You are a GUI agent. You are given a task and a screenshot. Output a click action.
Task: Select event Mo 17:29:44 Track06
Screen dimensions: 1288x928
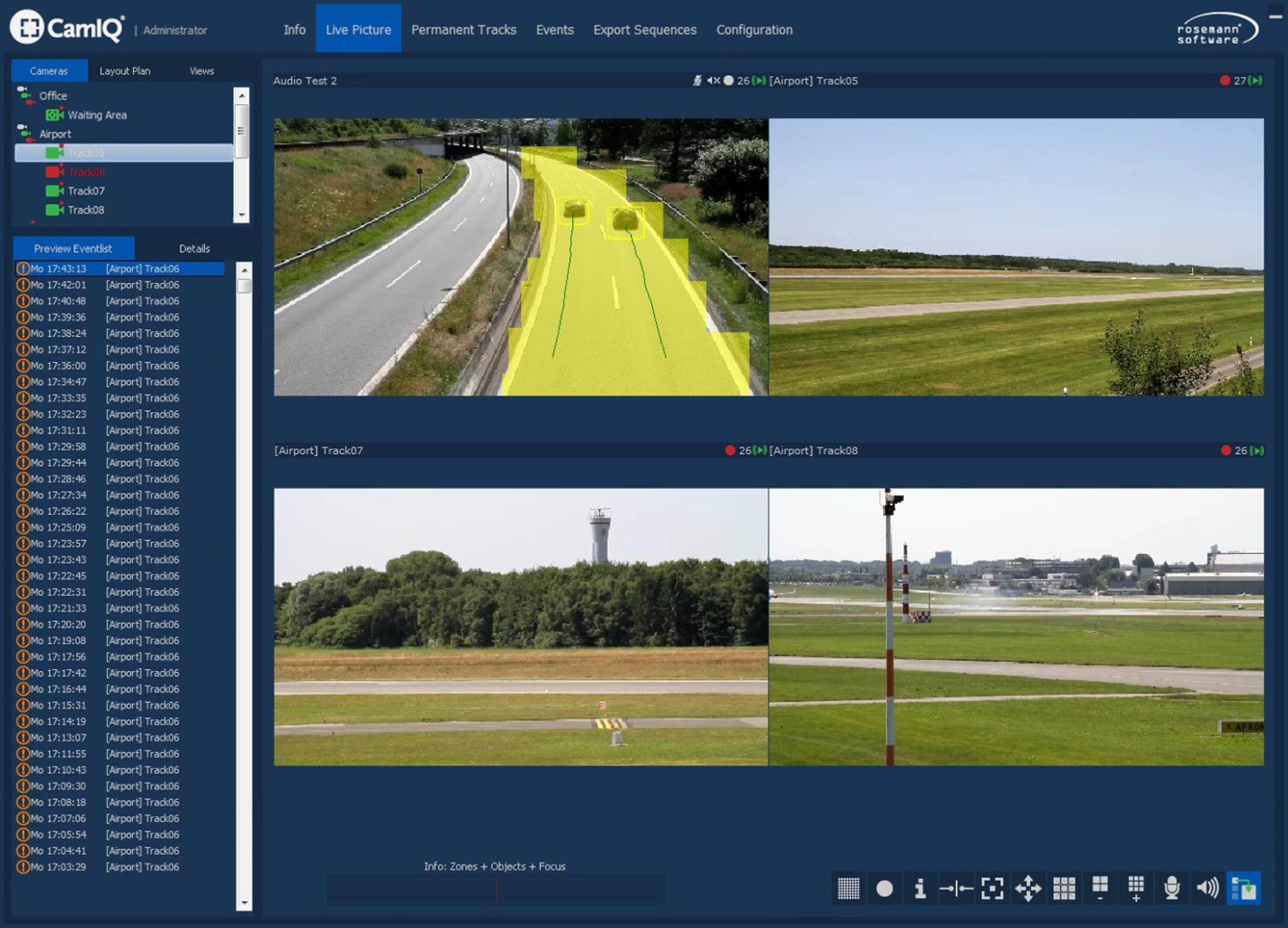[120, 462]
